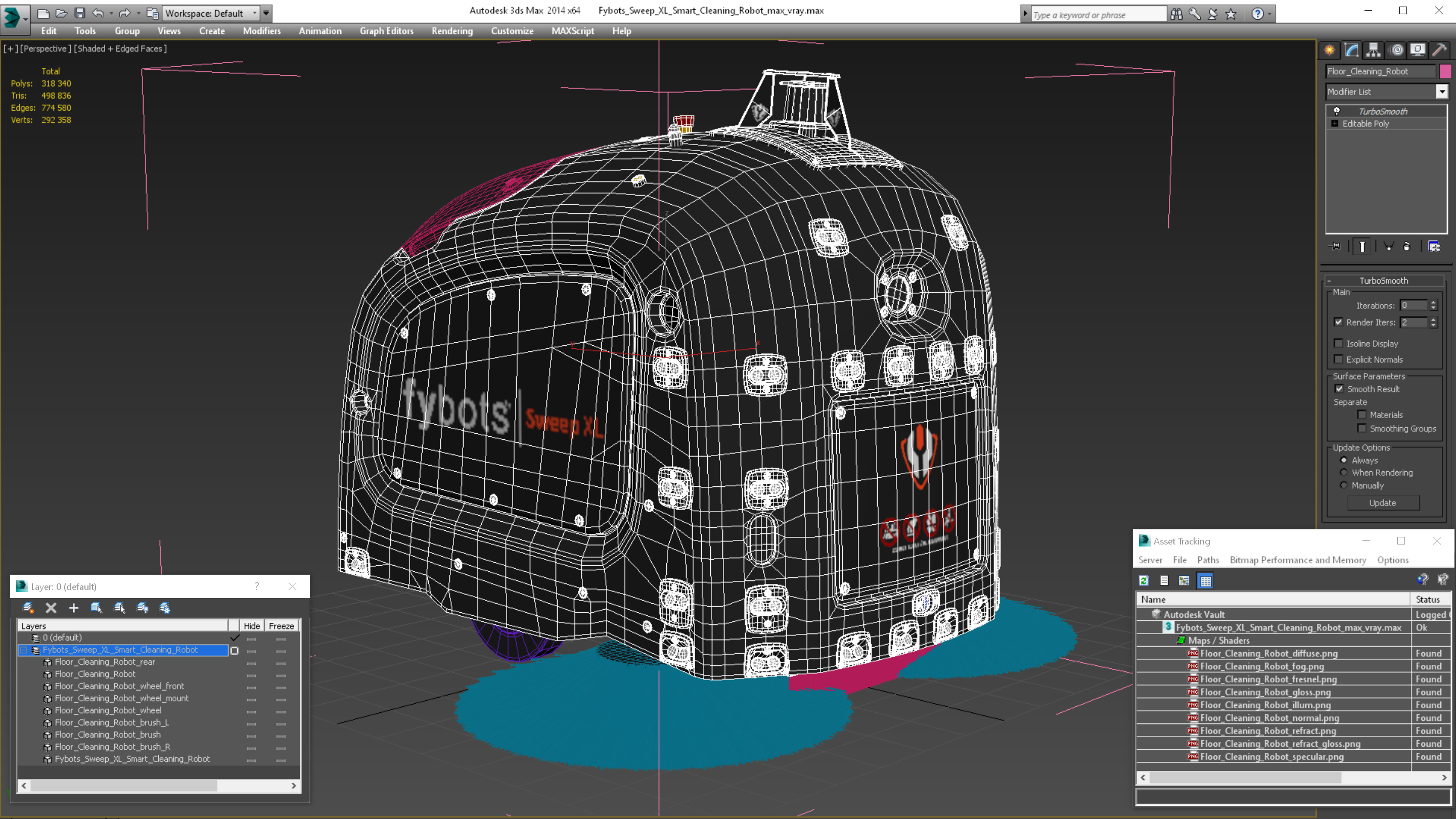The width and height of the screenshot is (1456, 819).
Task: Click the Hide column header
Action: (x=252, y=626)
